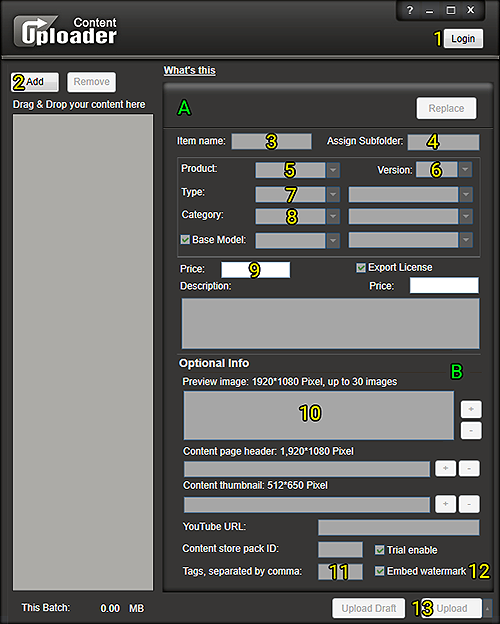Open the Upload button's arrow menu
Screen dimensions: 500x624
coord(487,608)
